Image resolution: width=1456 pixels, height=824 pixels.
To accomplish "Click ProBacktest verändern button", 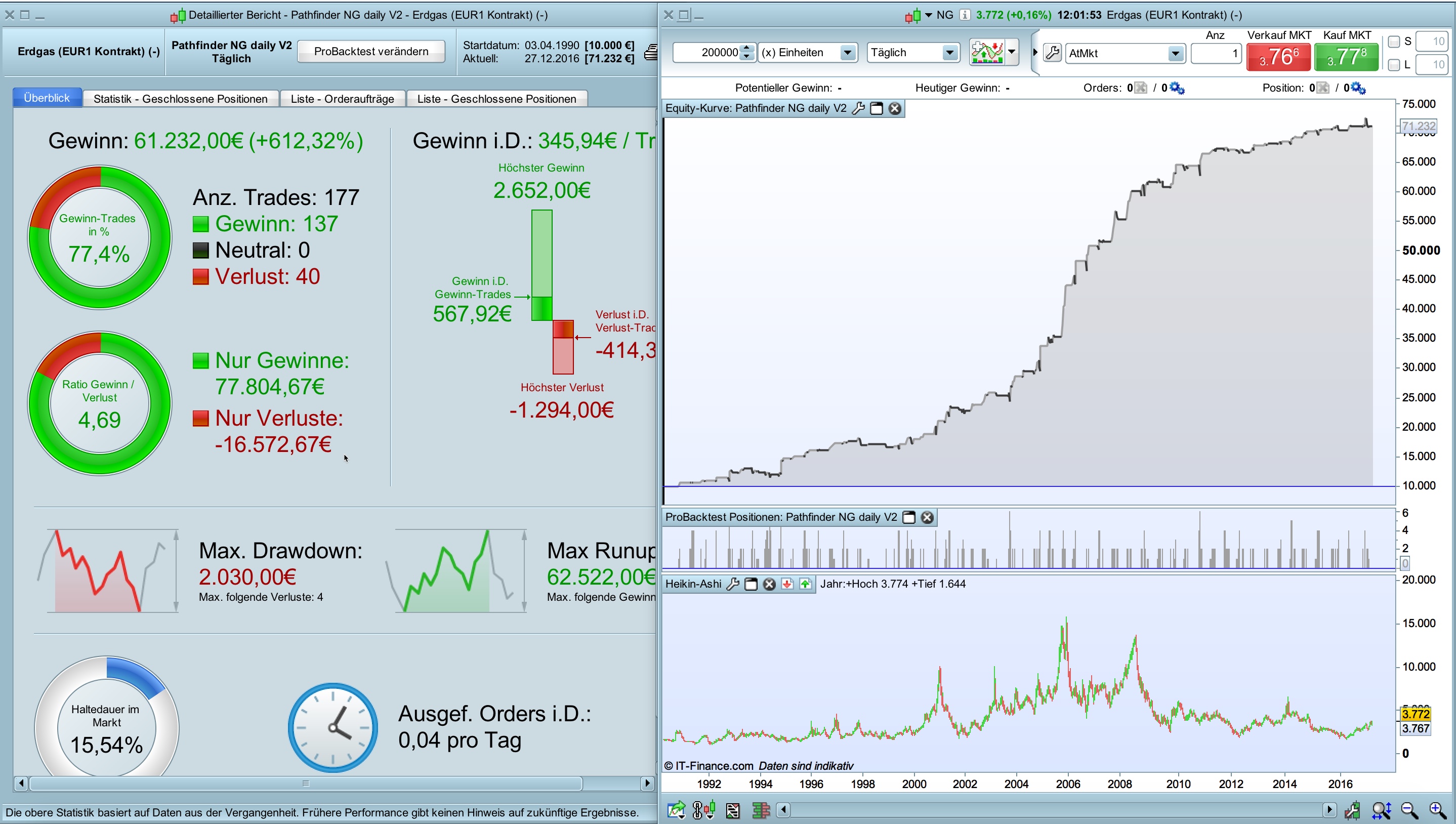I will point(370,52).
